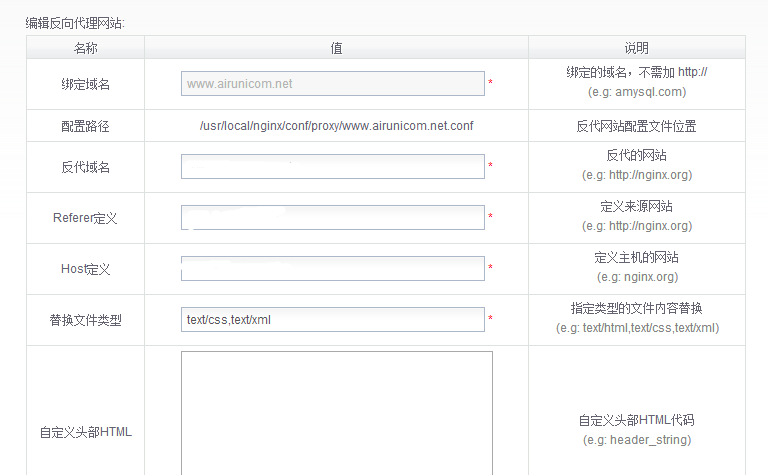Click the 反代网站配置文件位置 description

[636, 126]
